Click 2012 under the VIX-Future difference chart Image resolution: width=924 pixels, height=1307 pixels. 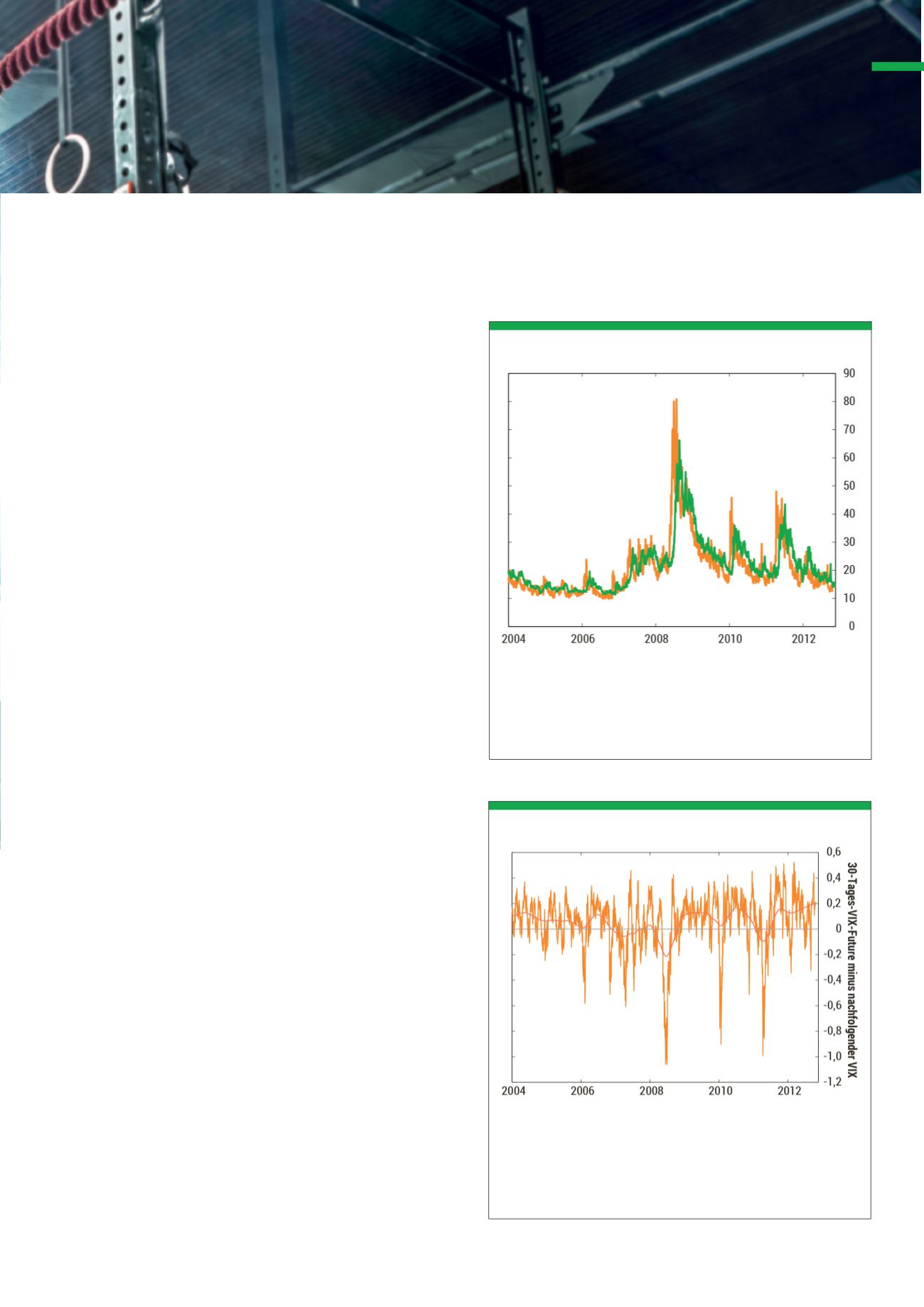click(789, 1091)
